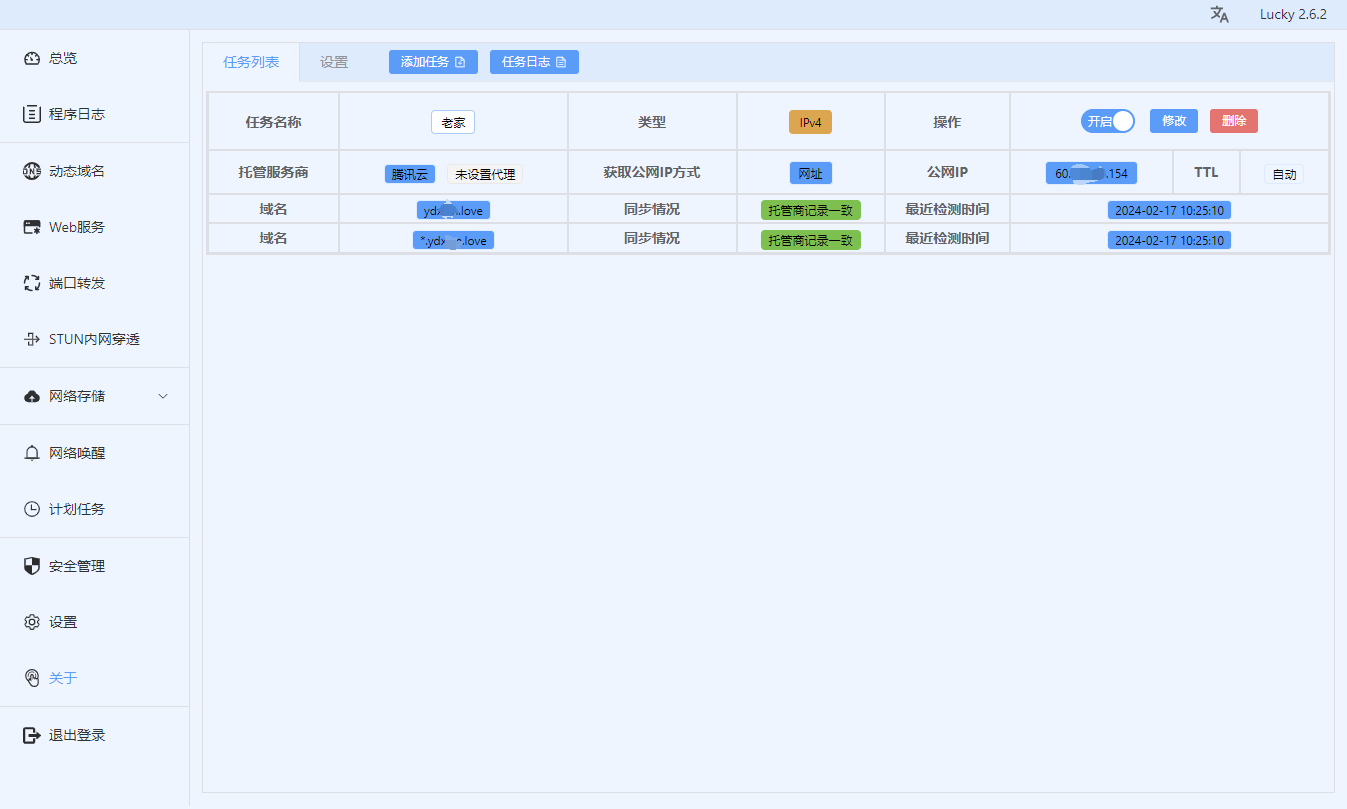Open the 计划任务 menu item

(95, 509)
